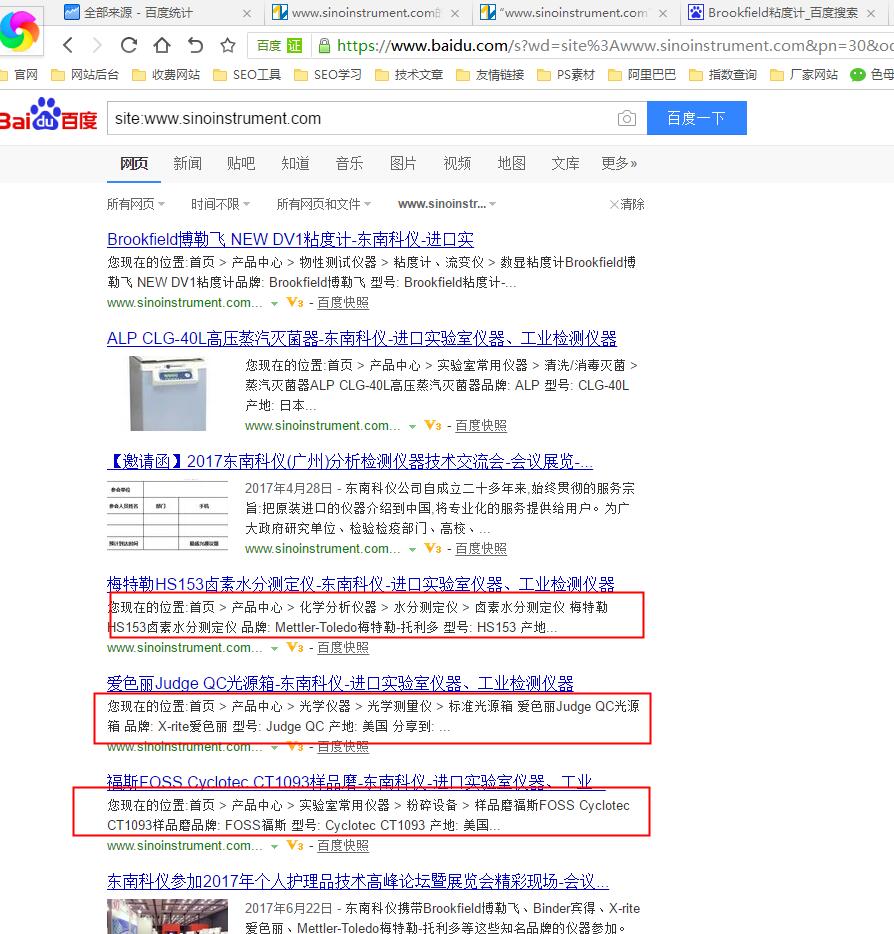This screenshot has width=894, height=934.
Task: Select the 视频 search category
Action: pyautogui.click(x=457, y=163)
